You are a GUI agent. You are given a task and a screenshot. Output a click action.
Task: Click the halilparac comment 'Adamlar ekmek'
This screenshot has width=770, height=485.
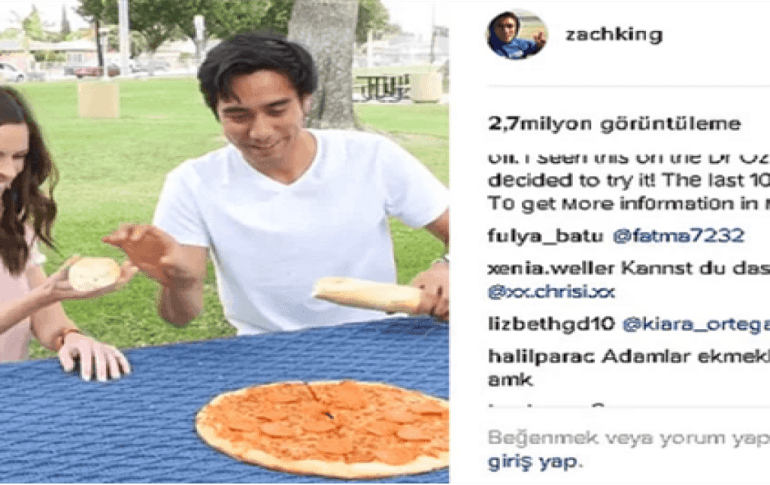pyautogui.click(x=686, y=356)
